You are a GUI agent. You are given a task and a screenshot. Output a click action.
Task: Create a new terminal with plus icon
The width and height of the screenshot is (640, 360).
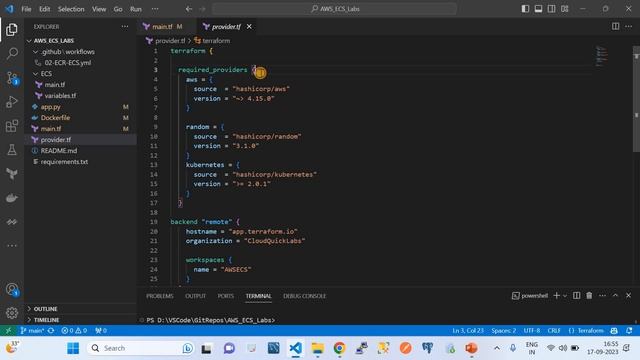556,296
